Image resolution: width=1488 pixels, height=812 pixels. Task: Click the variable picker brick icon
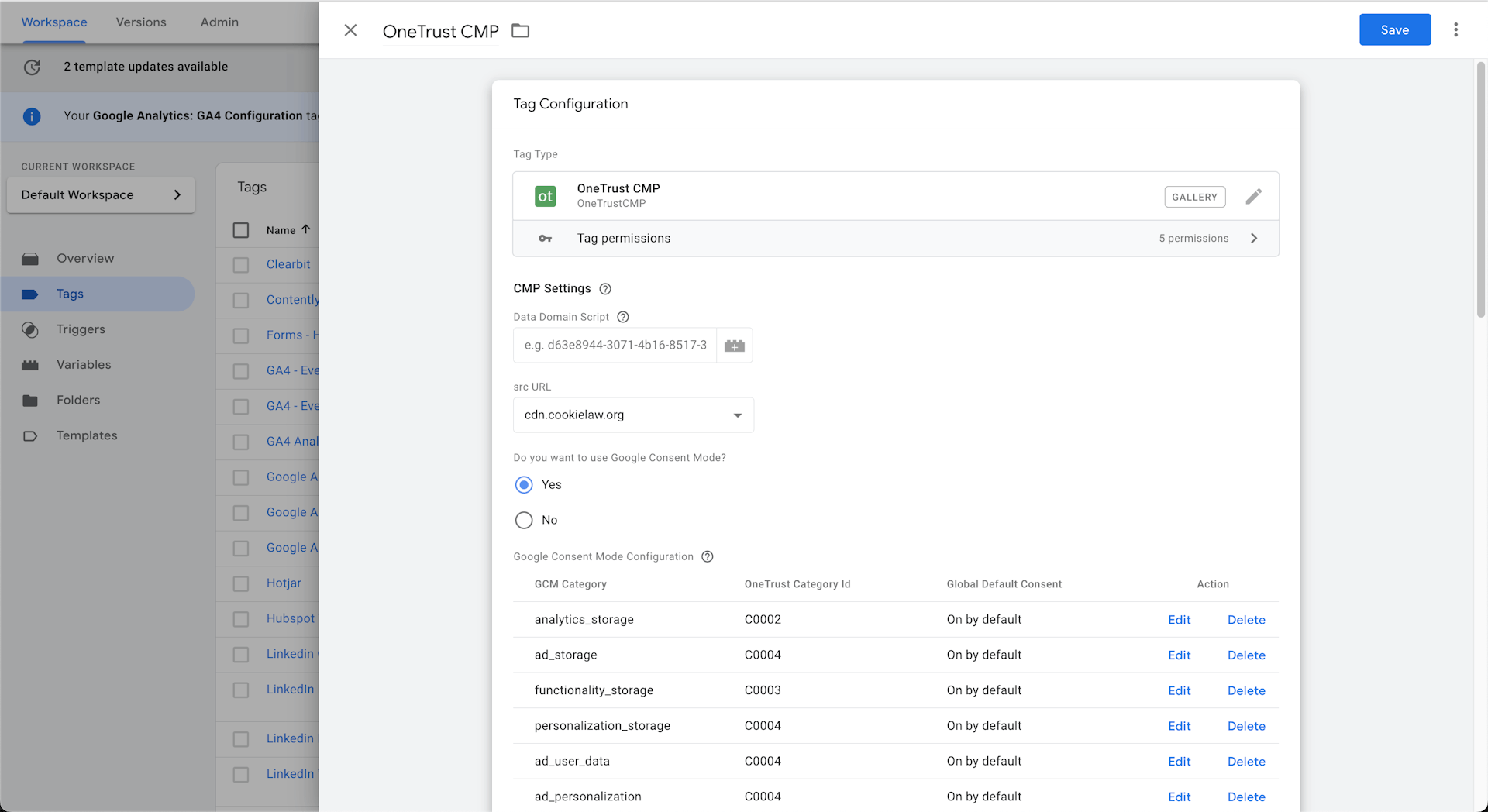click(734, 346)
